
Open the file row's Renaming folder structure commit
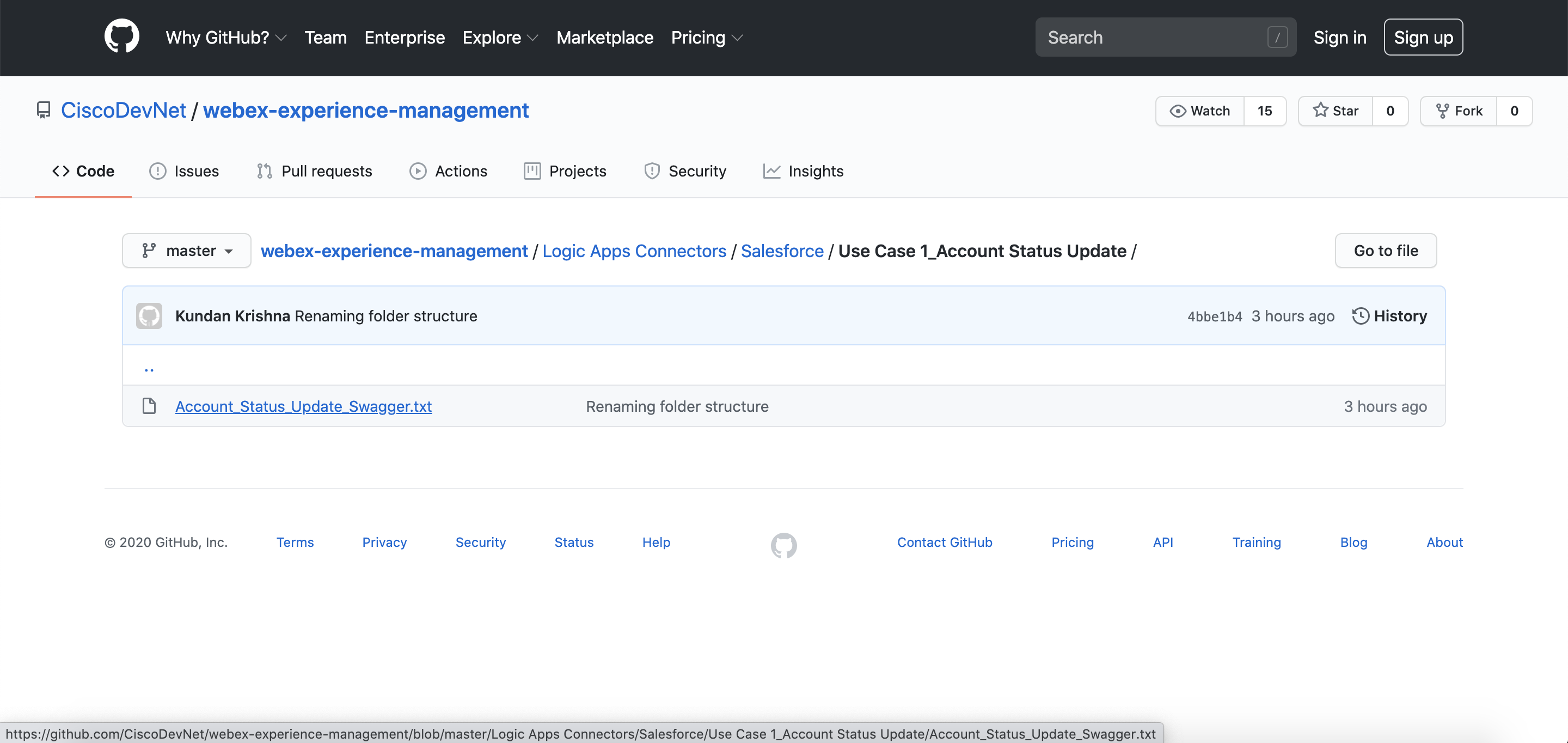(x=677, y=406)
